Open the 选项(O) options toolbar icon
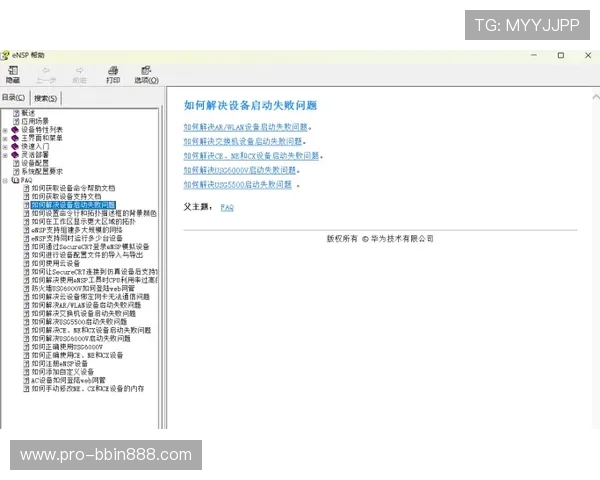 (146, 70)
